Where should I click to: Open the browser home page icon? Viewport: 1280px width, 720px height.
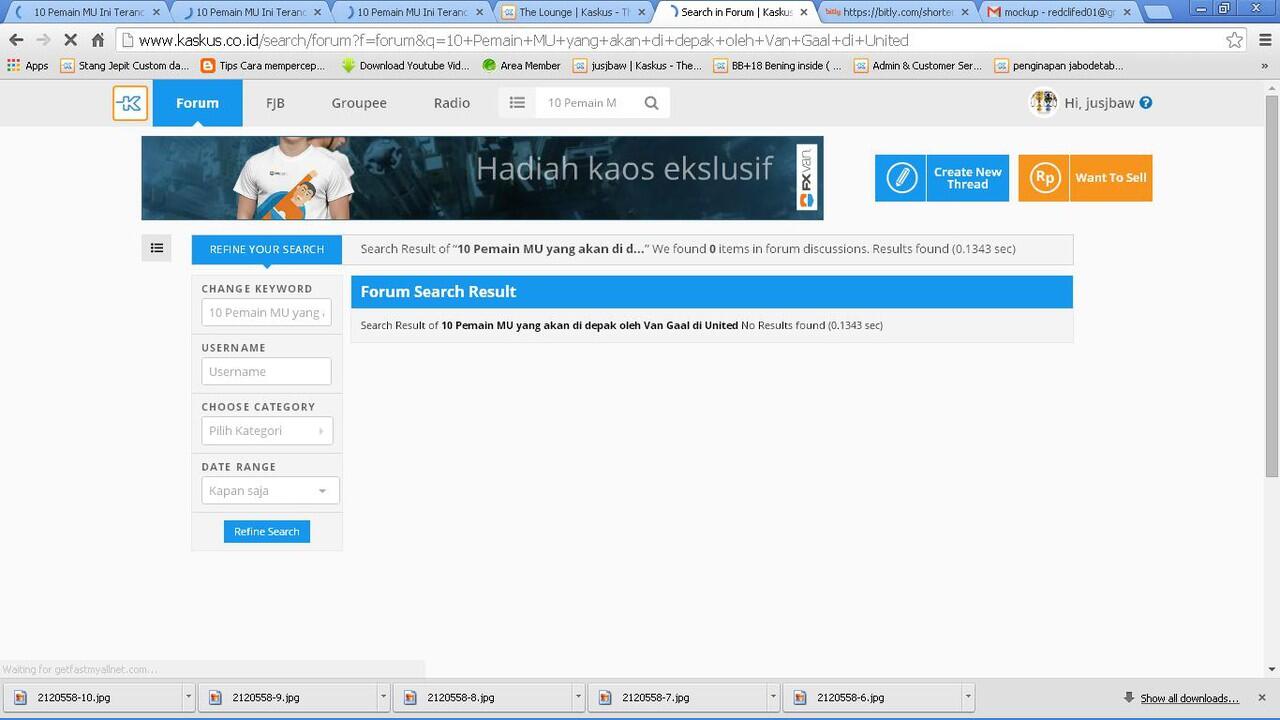coord(98,40)
